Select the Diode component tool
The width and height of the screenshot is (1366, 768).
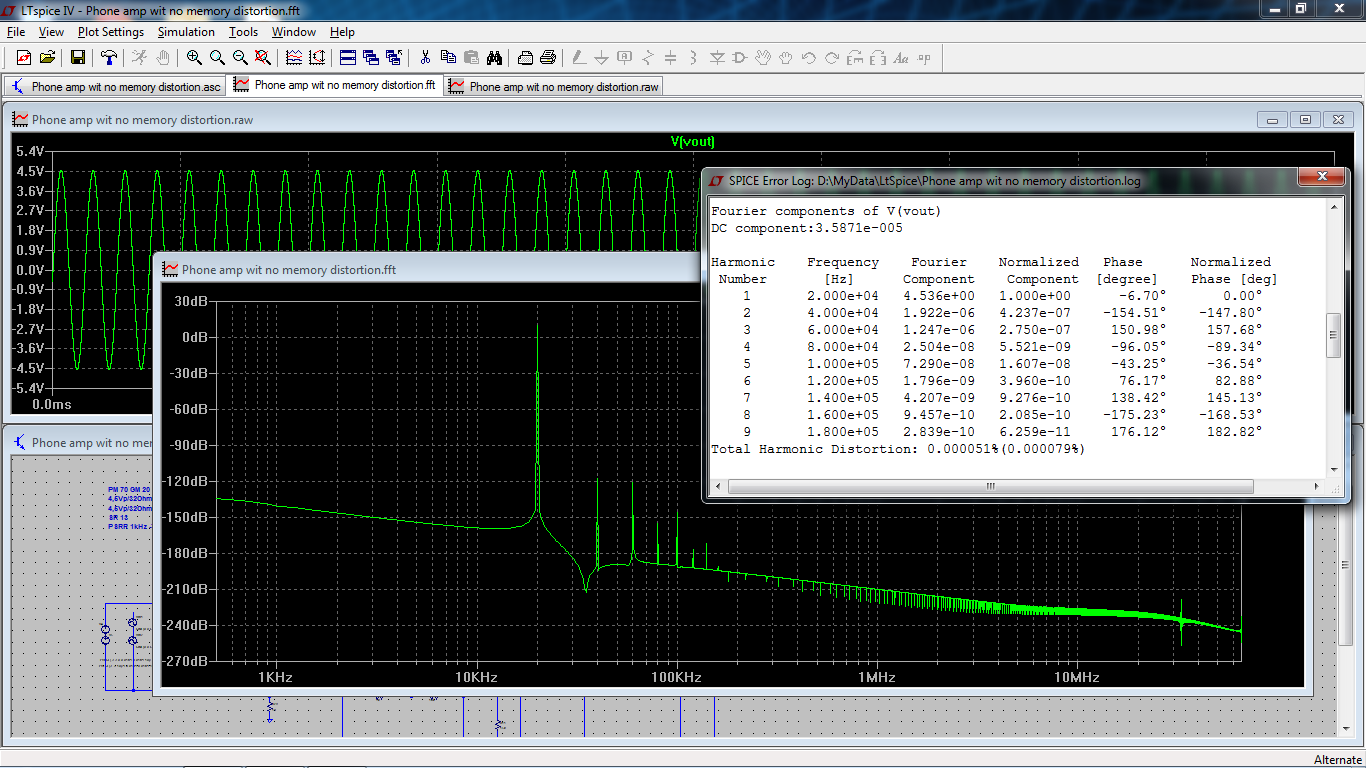[x=717, y=57]
